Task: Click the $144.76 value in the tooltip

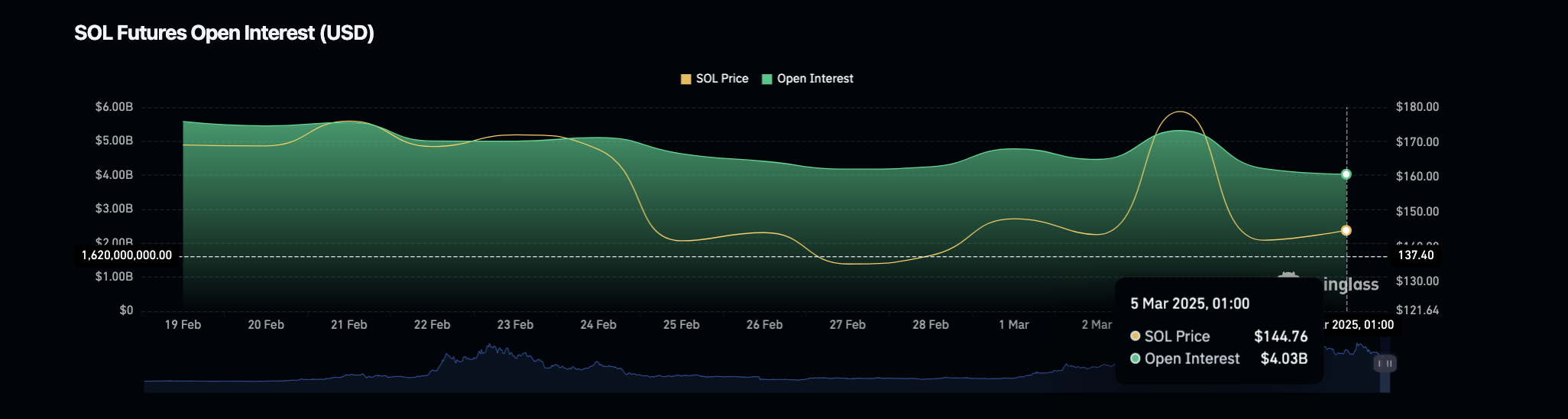Action: pyautogui.click(x=1280, y=336)
